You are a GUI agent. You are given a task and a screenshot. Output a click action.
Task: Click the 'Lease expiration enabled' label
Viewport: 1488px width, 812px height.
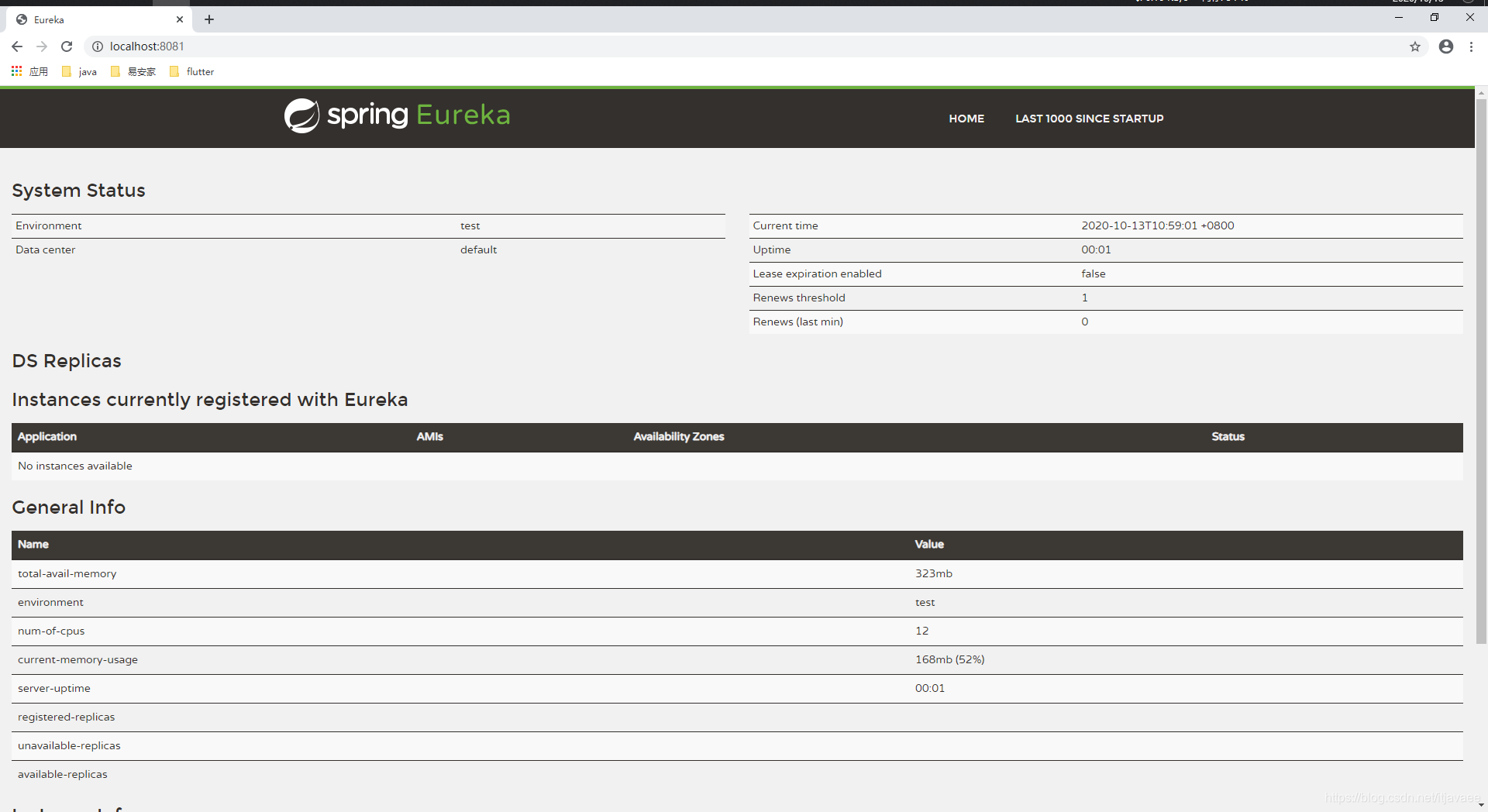point(817,274)
